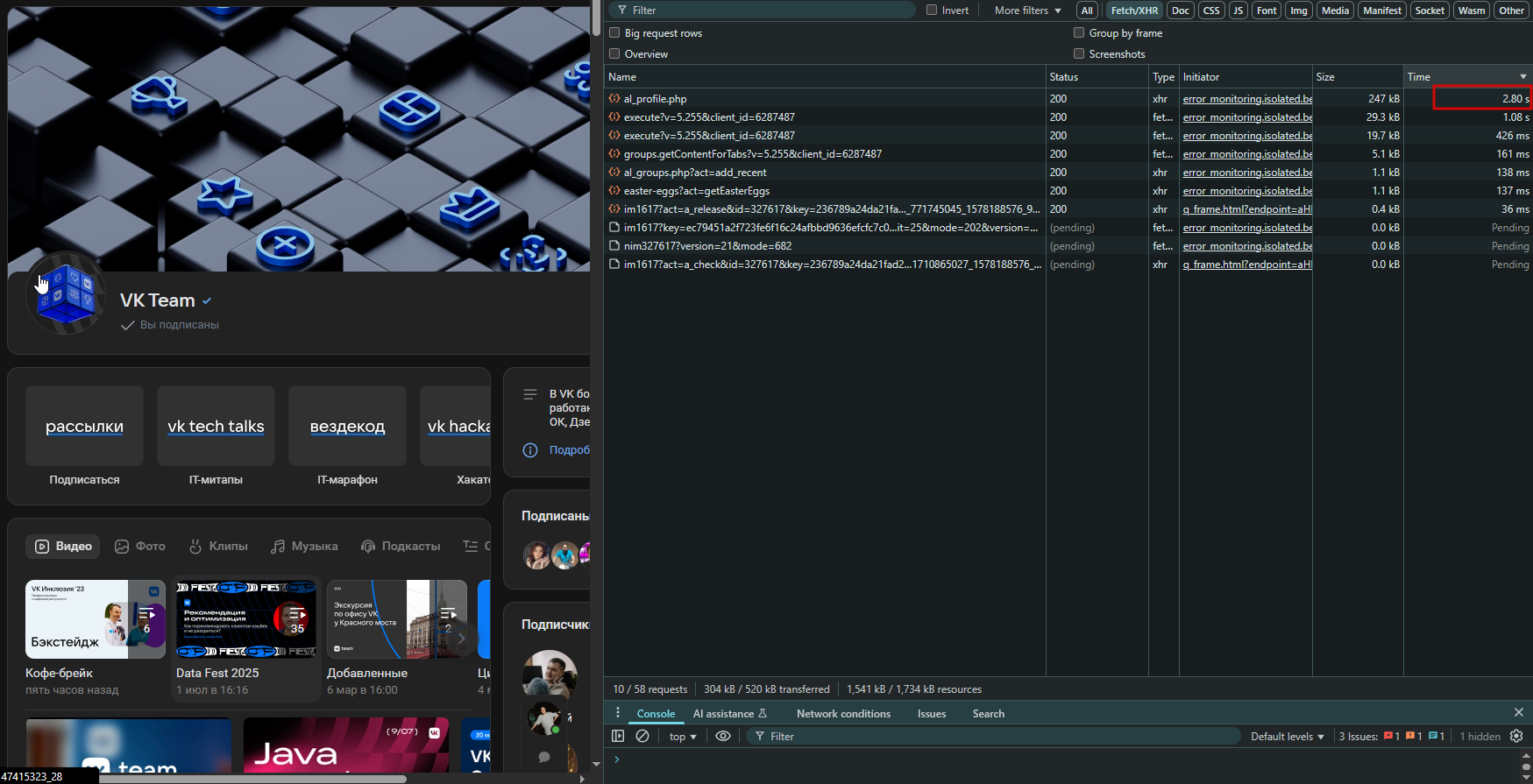Click the horizontal page scrollbar
The width and height of the screenshot is (1533, 784).
[x=252, y=778]
